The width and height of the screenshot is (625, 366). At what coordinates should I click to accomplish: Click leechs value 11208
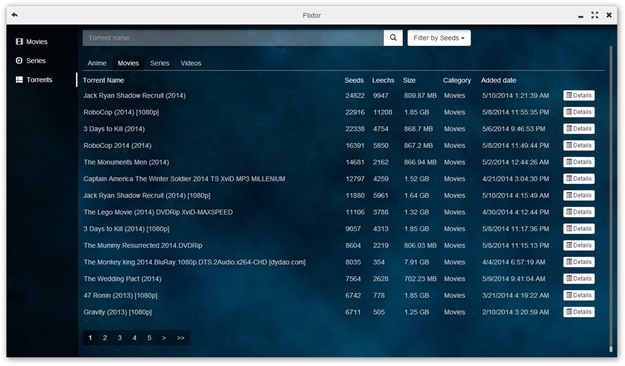383,112
